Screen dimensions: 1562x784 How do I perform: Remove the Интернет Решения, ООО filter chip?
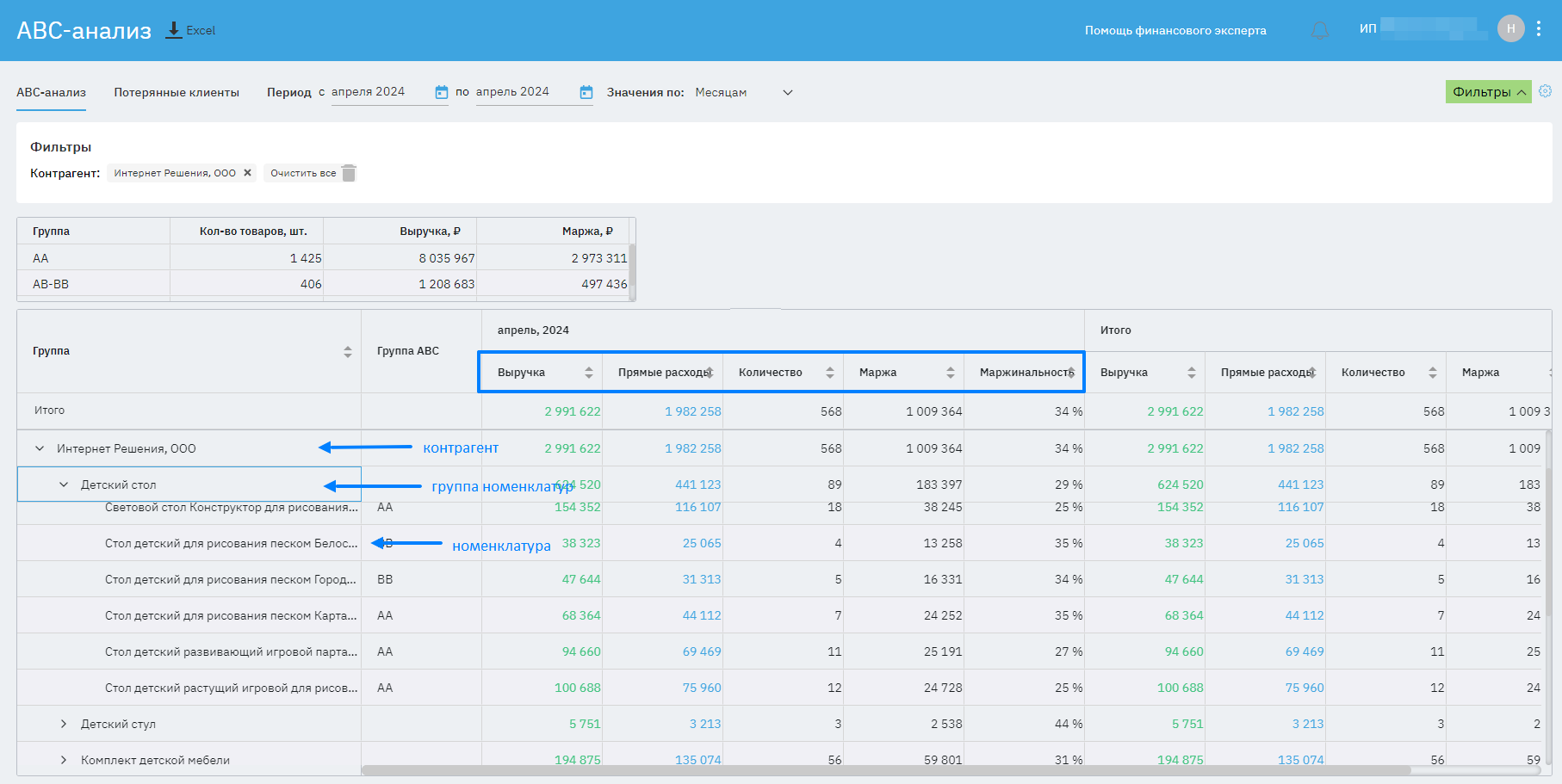[x=247, y=173]
